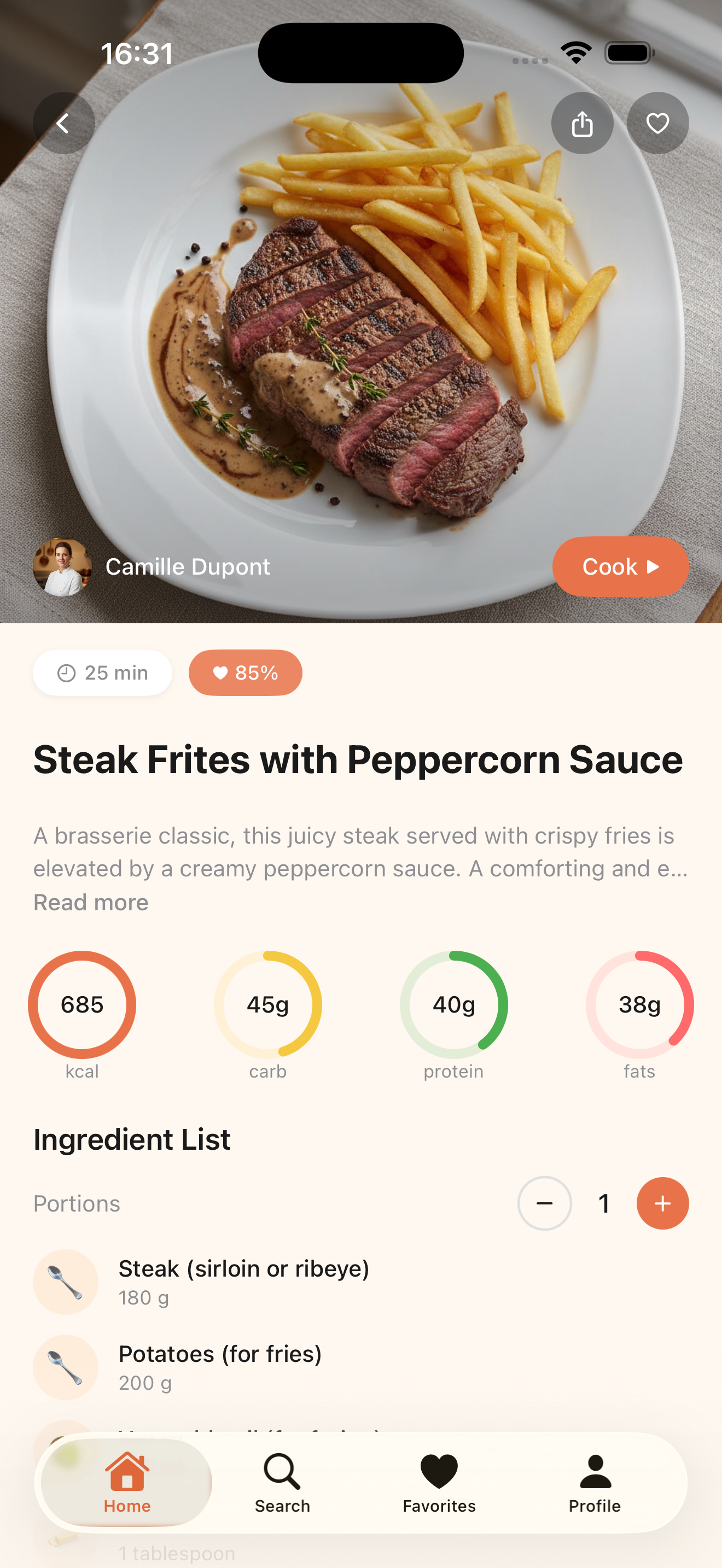Decrease portions with minus button
This screenshot has height=1568, width=722.
coord(544,1203)
